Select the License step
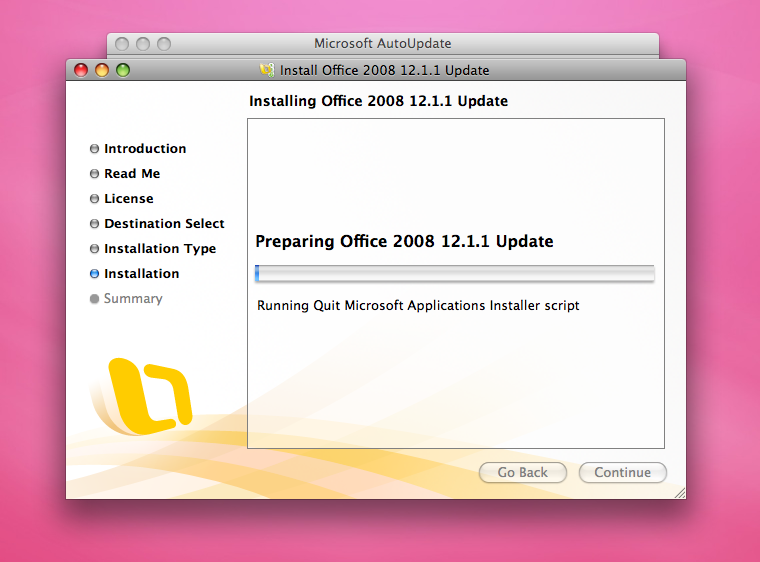The height and width of the screenshot is (562, 760). pyautogui.click(x=122, y=199)
